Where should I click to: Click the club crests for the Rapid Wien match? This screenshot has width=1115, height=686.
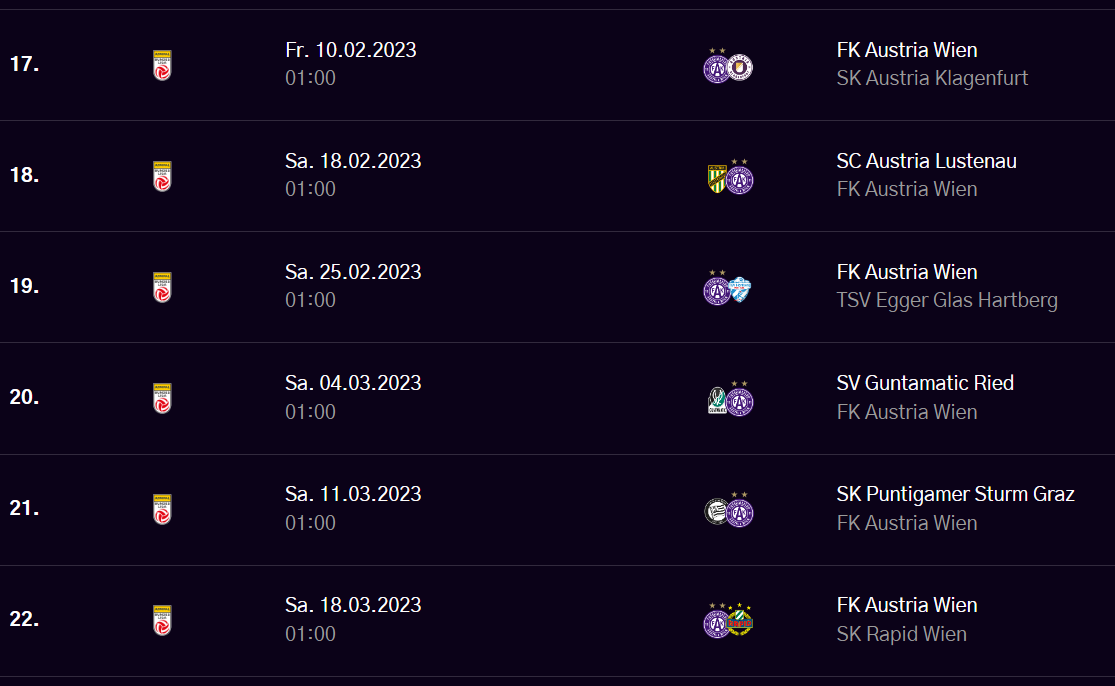click(x=728, y=620)
